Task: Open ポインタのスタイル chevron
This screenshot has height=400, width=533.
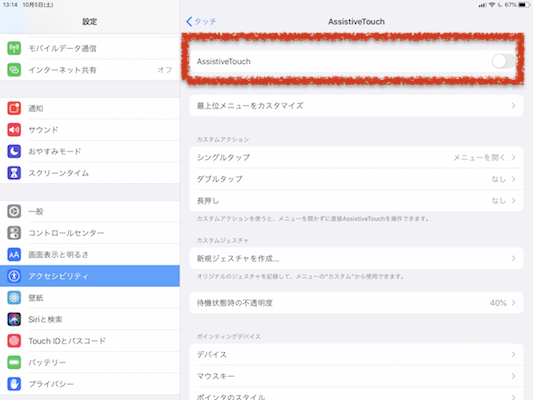Action: (513, 397)
